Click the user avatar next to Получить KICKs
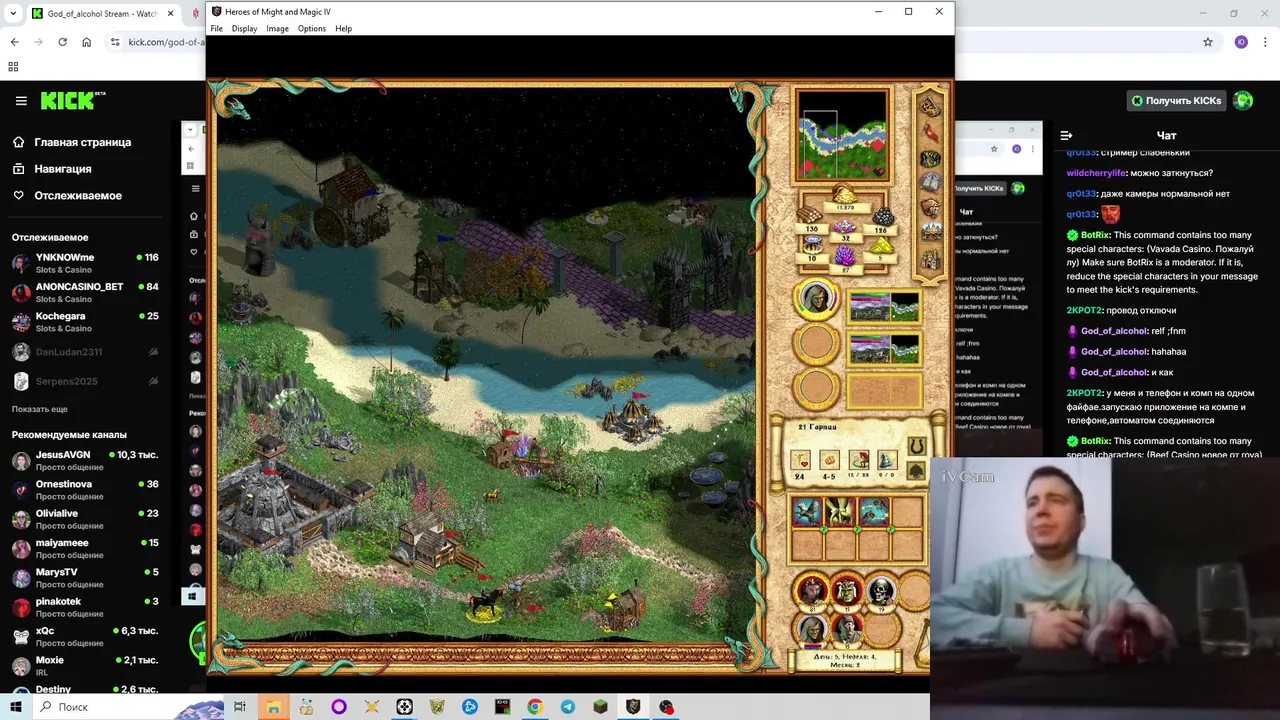 tap(1243, 100)
